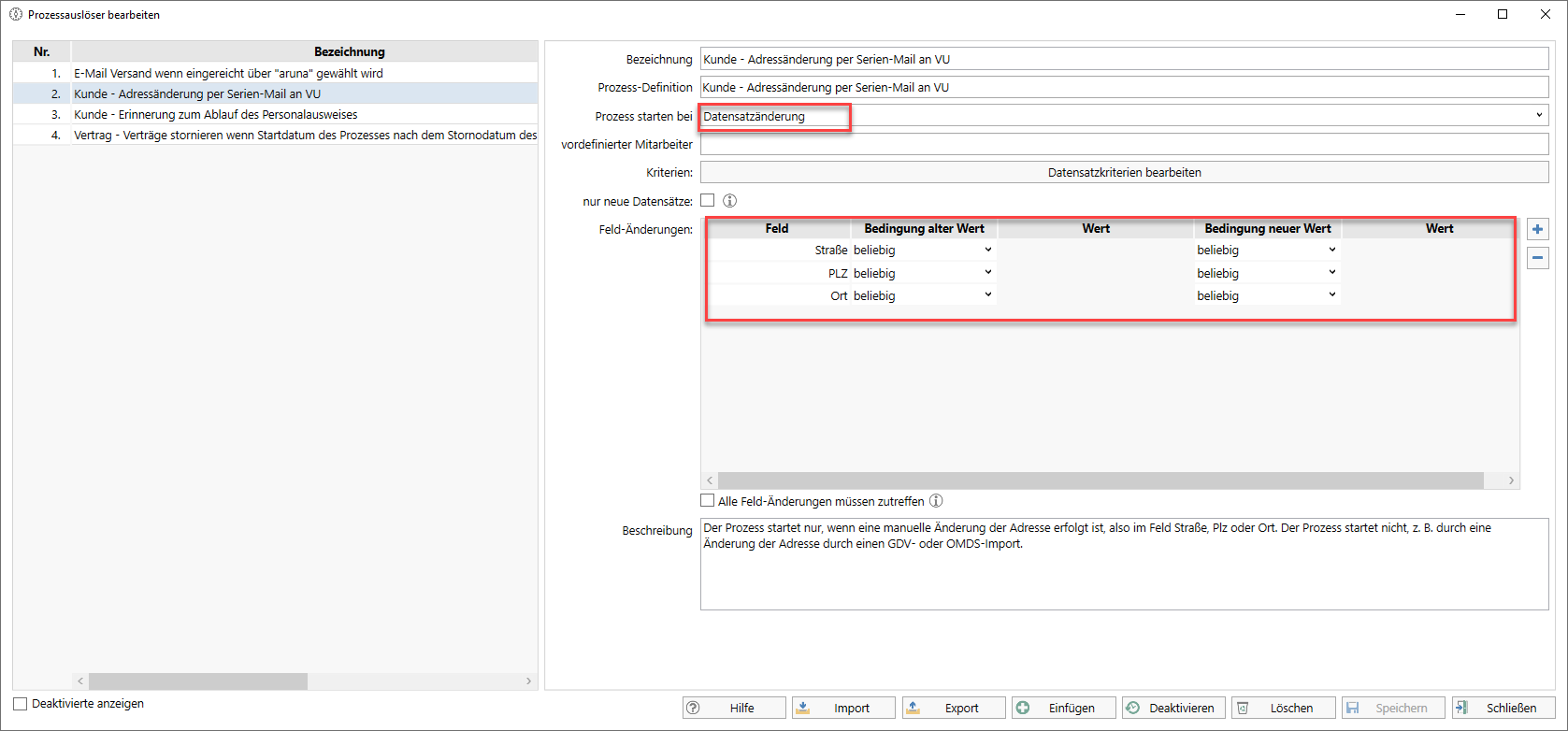Expand new value condition dropdown for PLZ
1568x731 pixels.
1331,273
